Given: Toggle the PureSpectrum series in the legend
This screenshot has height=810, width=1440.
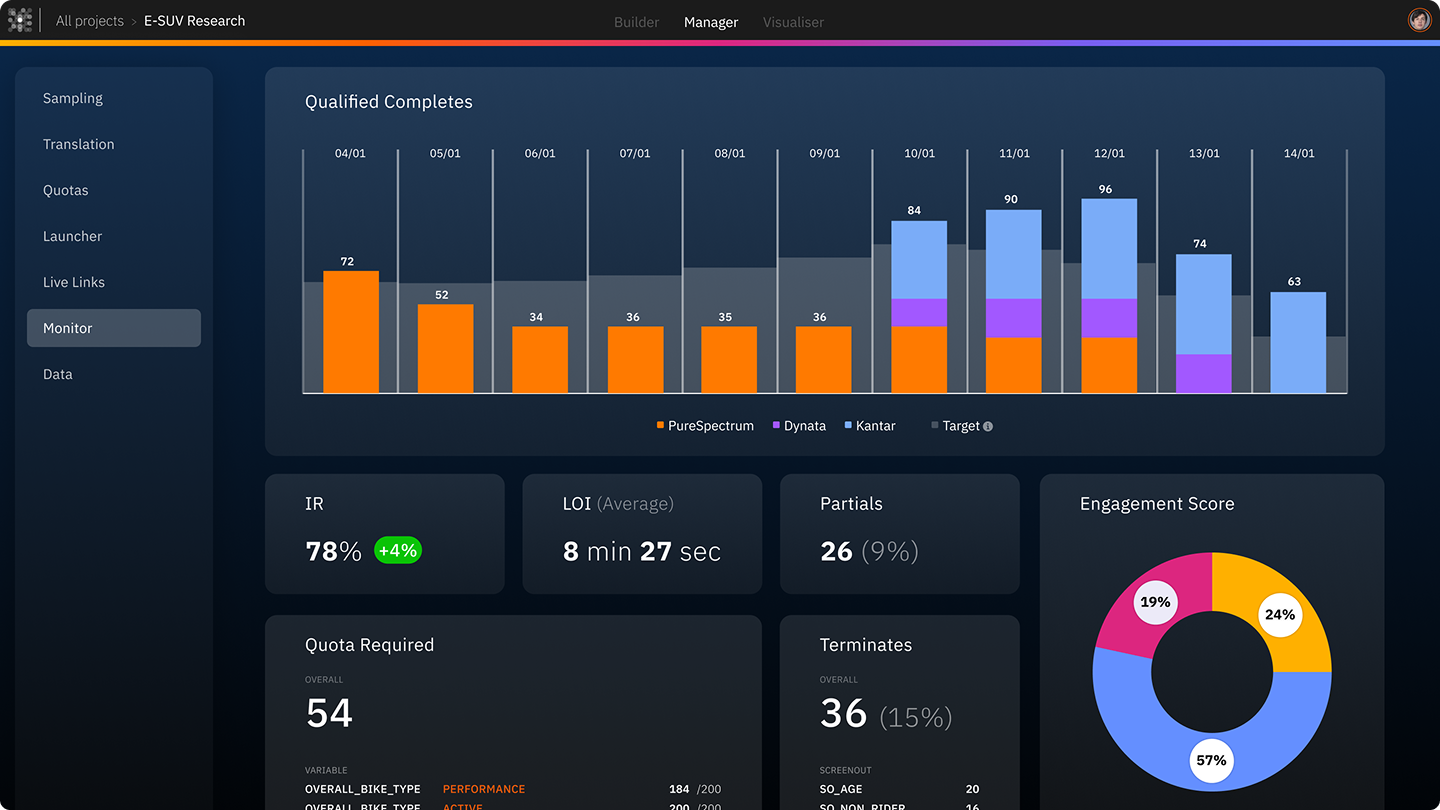Looking at the screenshot, I should 705,425.
